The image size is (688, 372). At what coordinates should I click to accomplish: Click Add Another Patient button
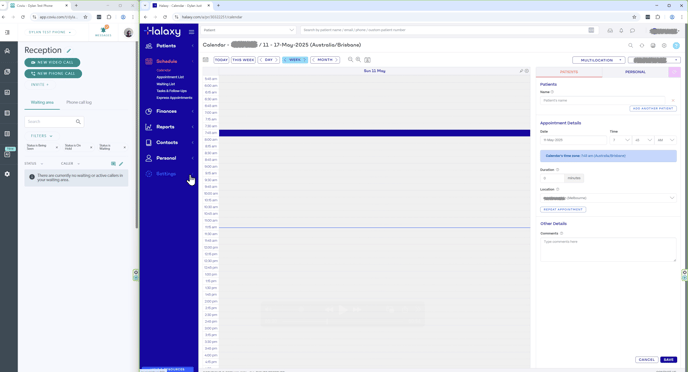[x=653, y=108]
